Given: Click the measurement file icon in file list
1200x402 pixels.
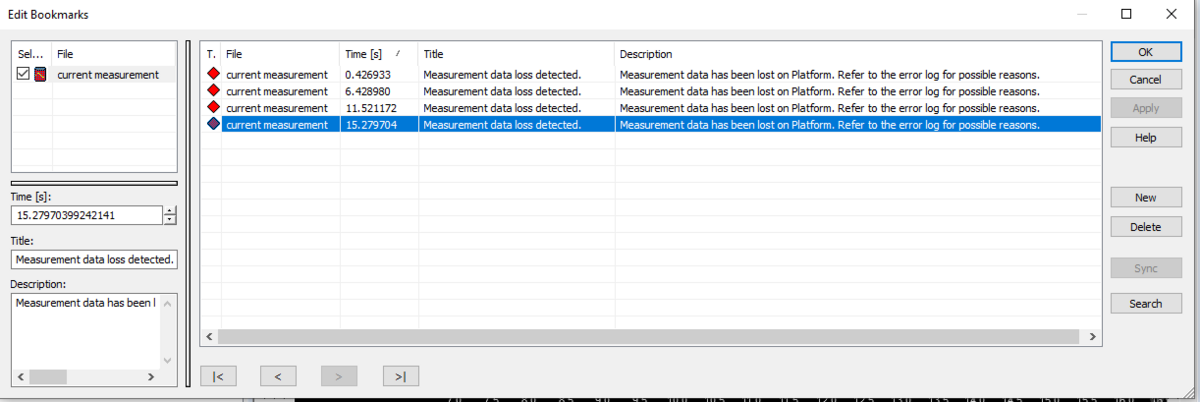Looking at the screenshot, I should (x=41, y=74).
